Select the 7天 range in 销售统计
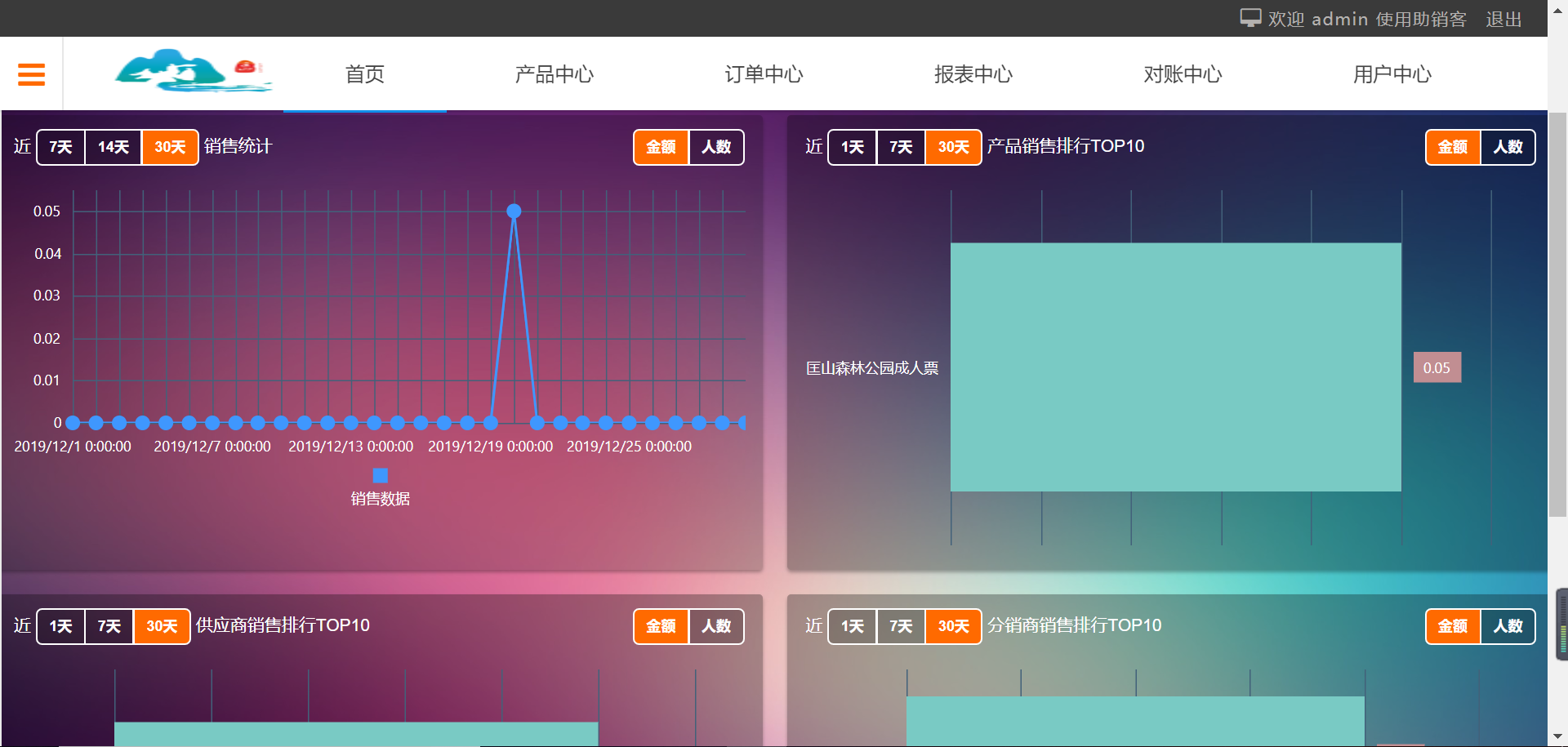The image size is (1568, 747). 60,147
